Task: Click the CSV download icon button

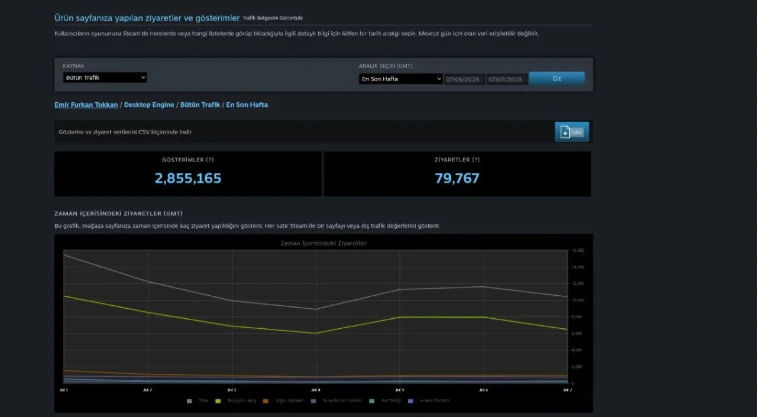Action: tap(571, 132)
